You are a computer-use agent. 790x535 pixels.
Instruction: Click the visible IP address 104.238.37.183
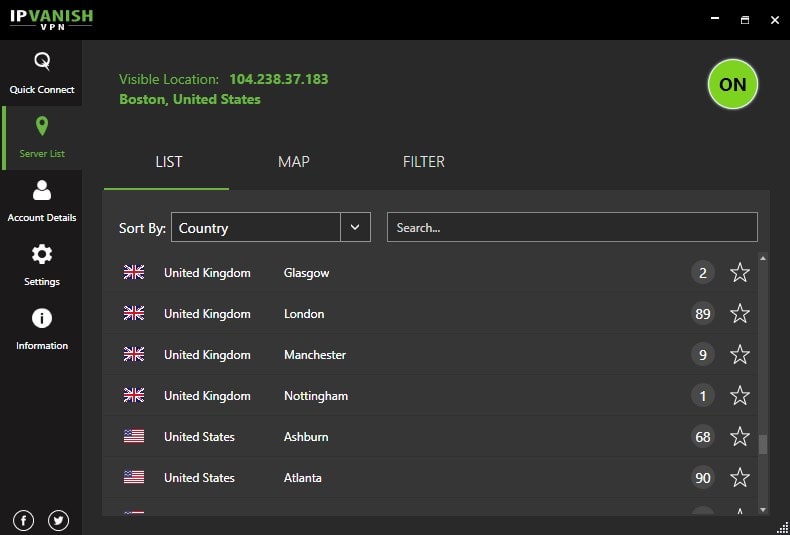tap(279, 79)
